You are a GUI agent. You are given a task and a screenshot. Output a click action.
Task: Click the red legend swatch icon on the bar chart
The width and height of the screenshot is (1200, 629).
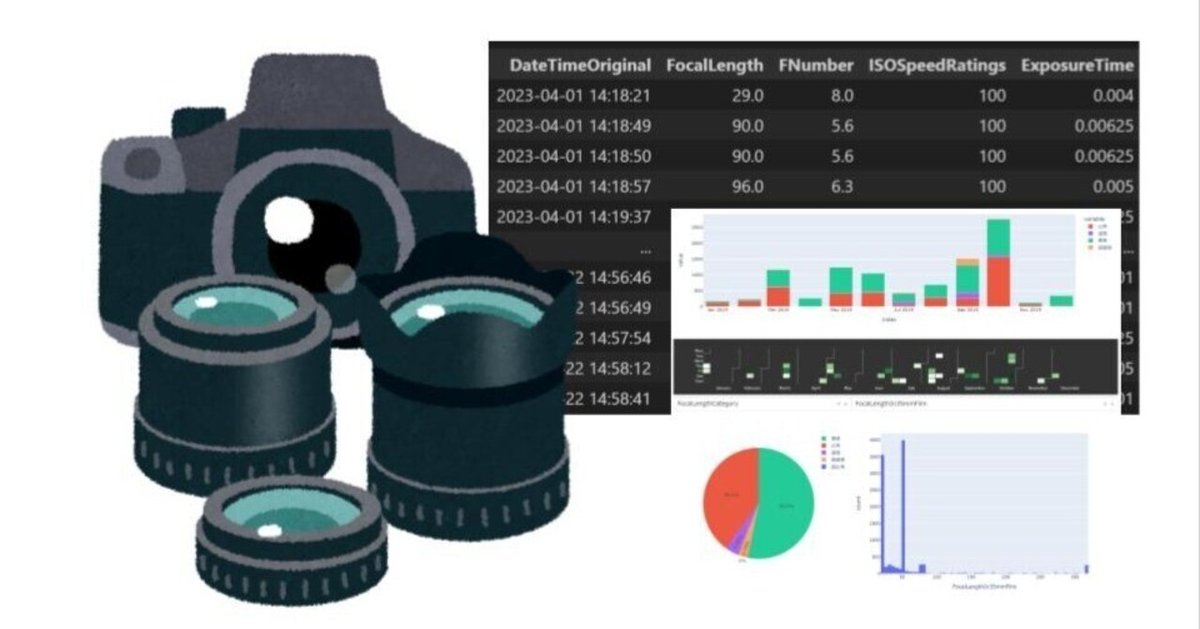coord(1091,226)
